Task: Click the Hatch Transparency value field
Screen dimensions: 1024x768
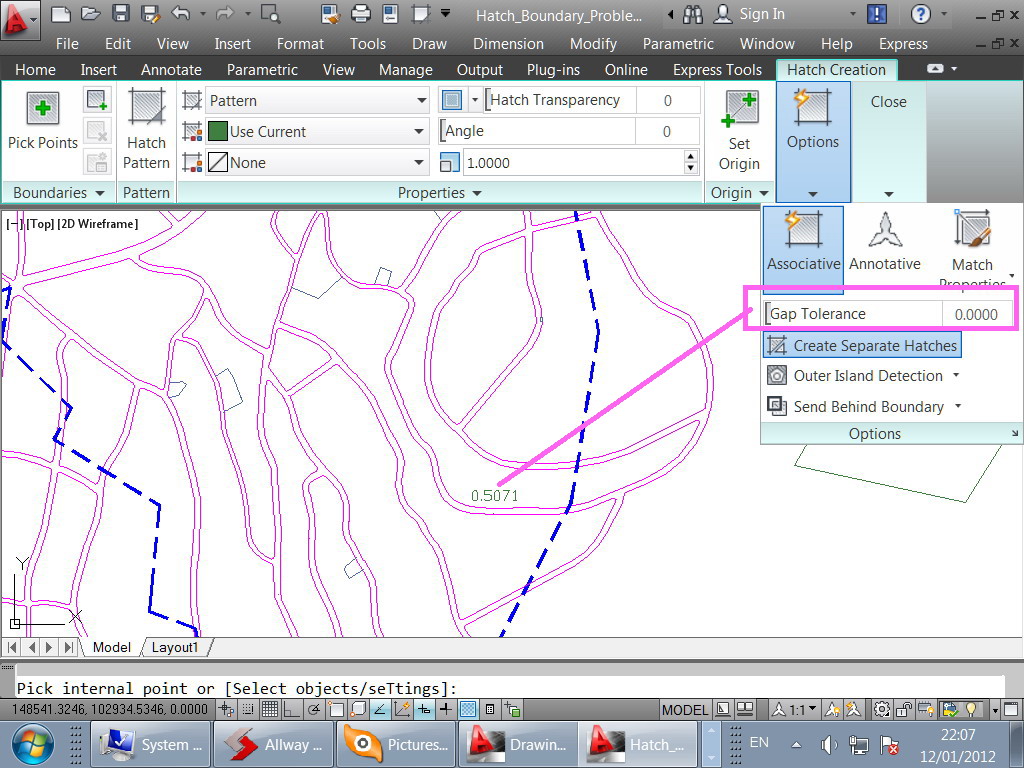Action: pos(667,101)
